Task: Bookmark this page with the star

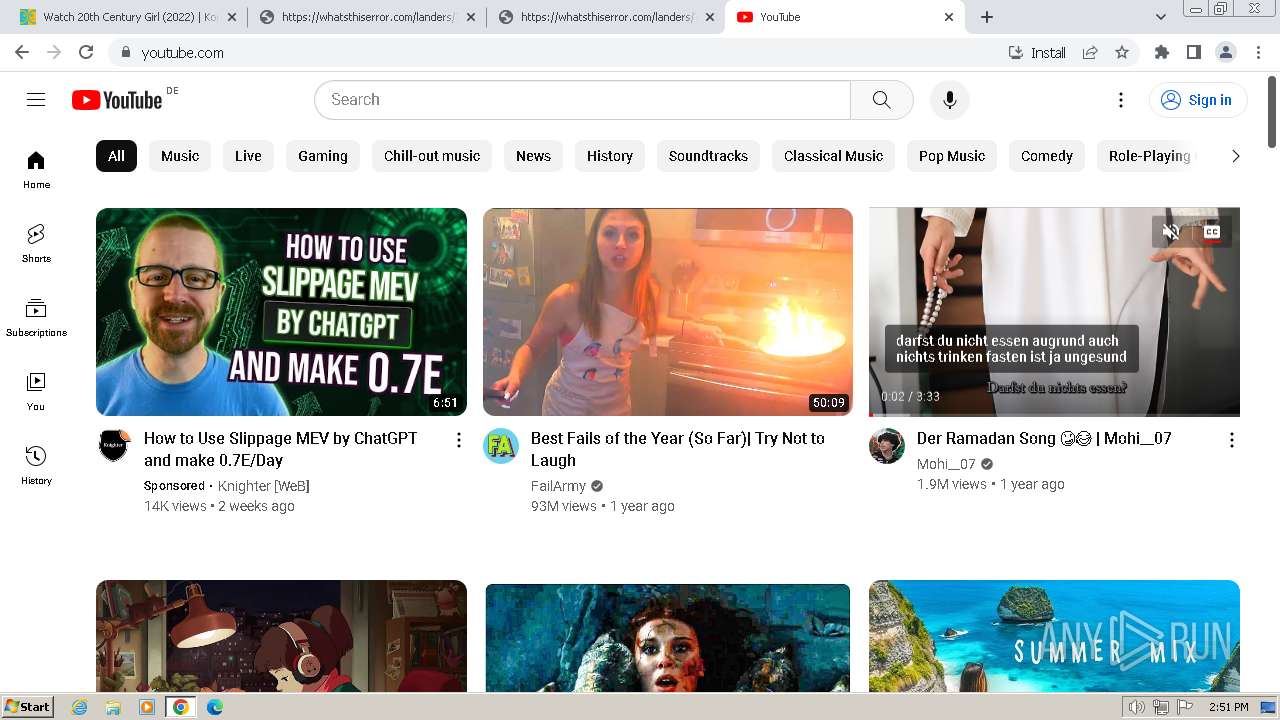Action: (x=1122, y=52)
